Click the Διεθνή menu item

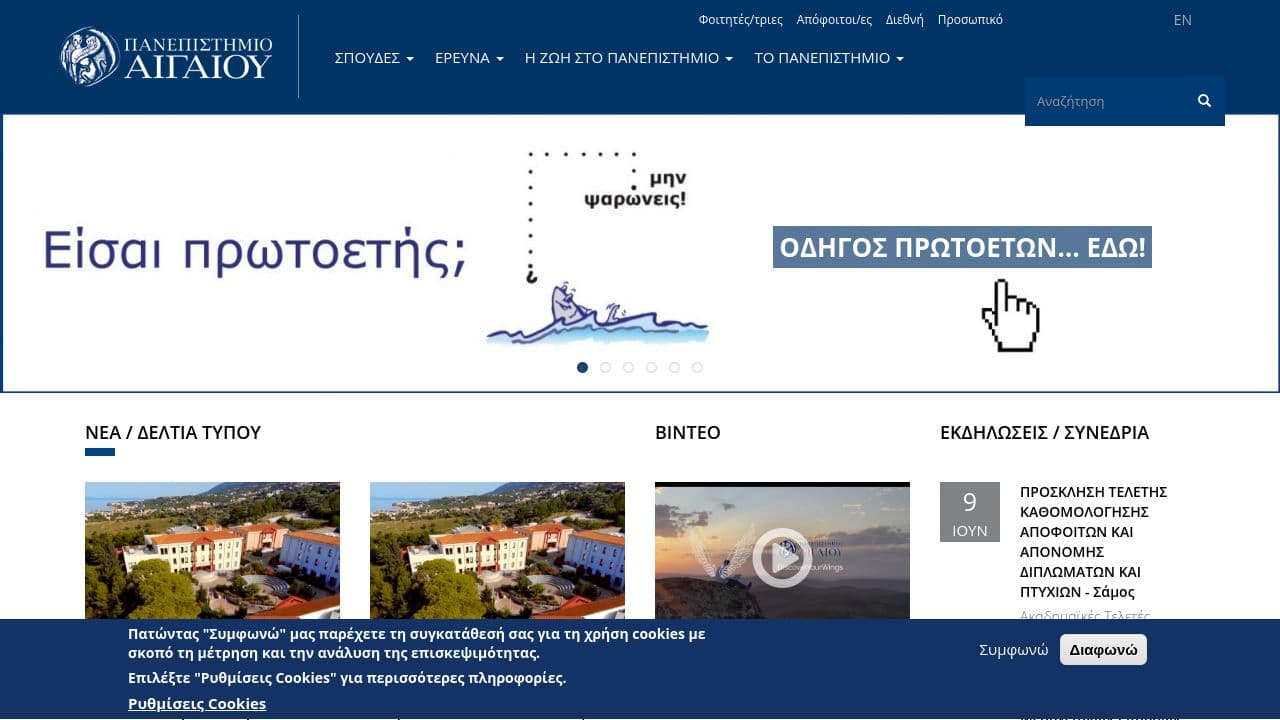[904, 19]
